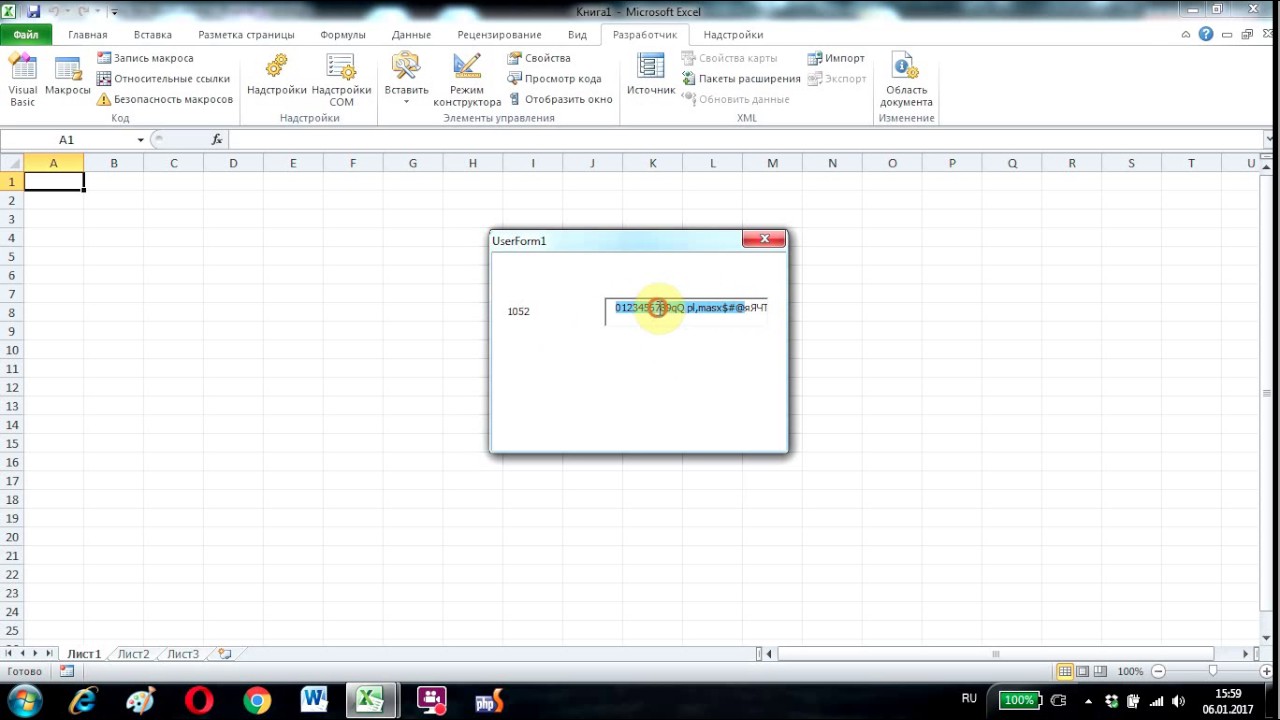Toggle Режим конструктора design mode
1280x720 pixels.
(467, 80)
